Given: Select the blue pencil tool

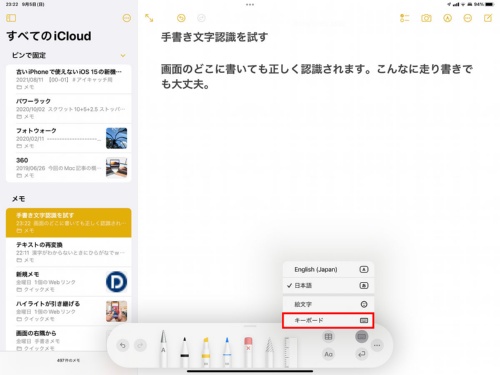Looking at the screenshot, I should (227, 352).
